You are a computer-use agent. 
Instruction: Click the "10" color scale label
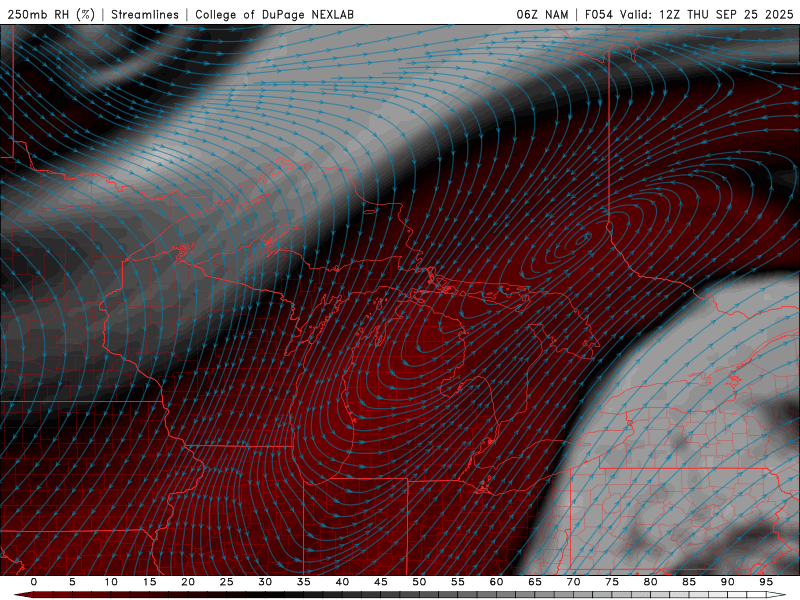(111, 582)
